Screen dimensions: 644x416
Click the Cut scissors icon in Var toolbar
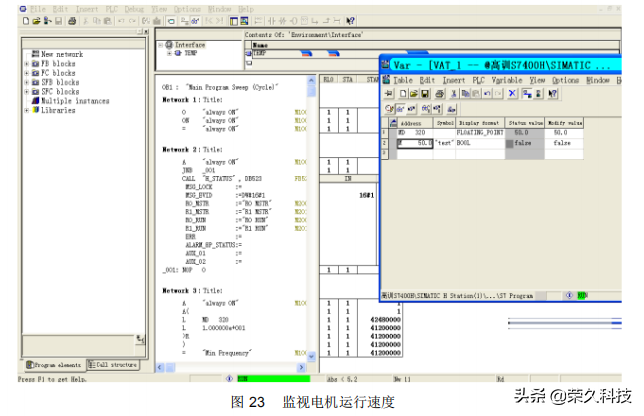click(453, 93)
